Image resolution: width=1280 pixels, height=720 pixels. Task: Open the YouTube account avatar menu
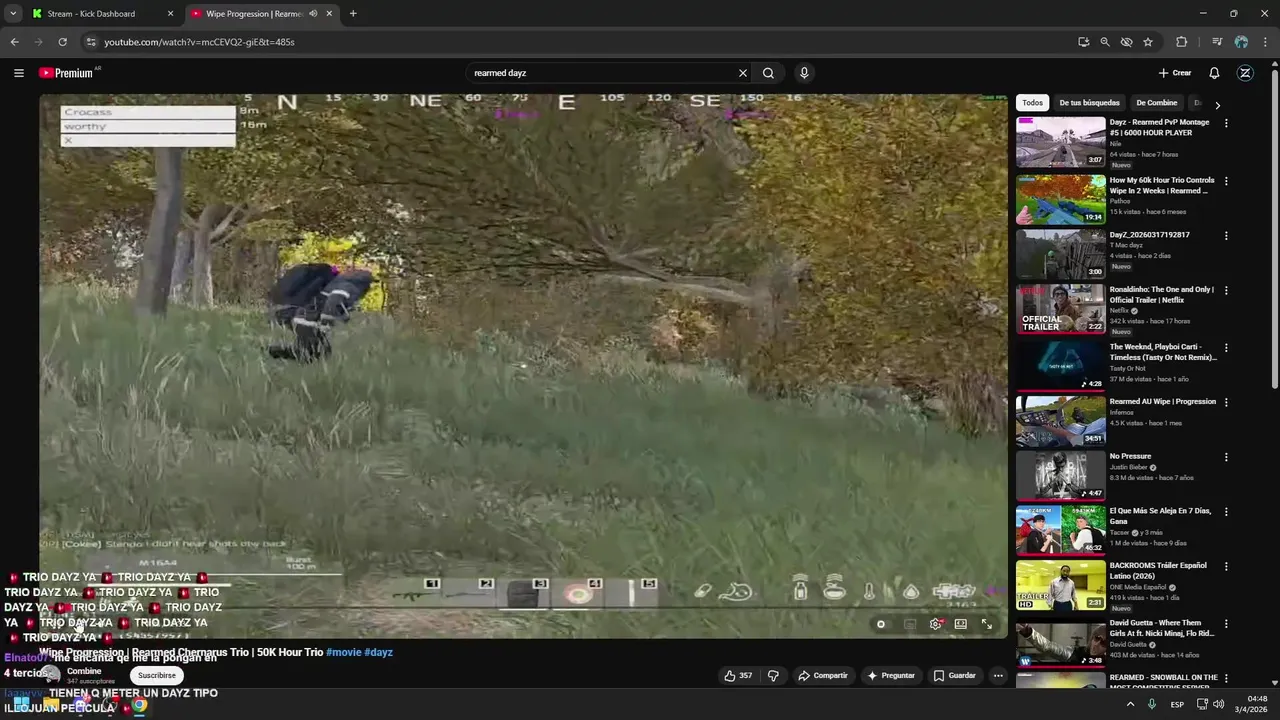tap(1245, 73)
